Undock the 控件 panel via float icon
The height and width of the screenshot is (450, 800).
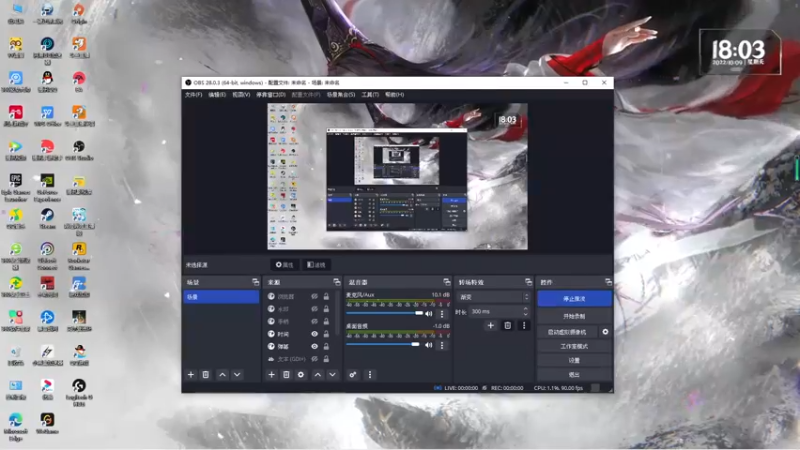click(x=608, y=282)
